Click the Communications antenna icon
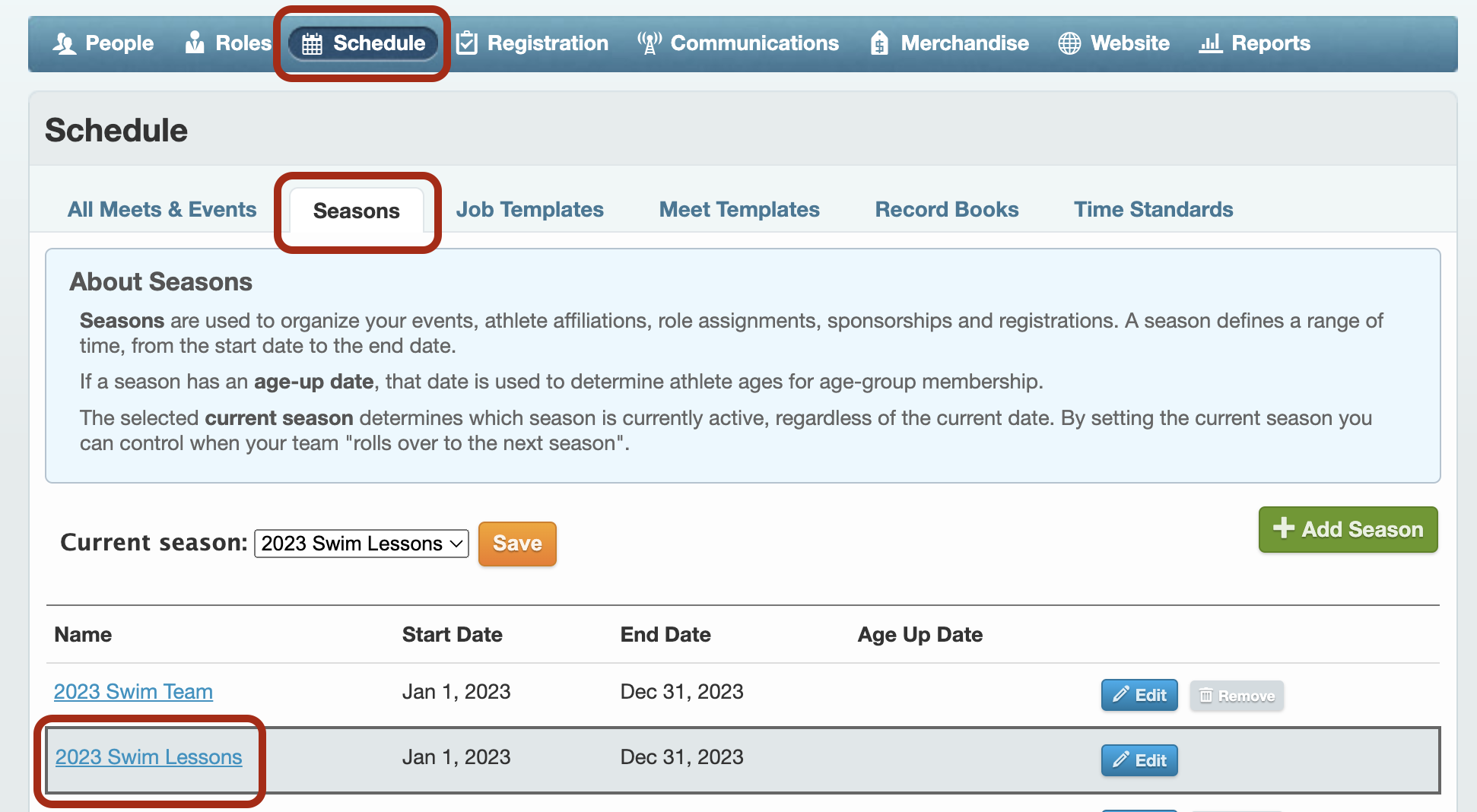Image resolution: width=1477 pixels, height=812 pixels. pos(650,43)
